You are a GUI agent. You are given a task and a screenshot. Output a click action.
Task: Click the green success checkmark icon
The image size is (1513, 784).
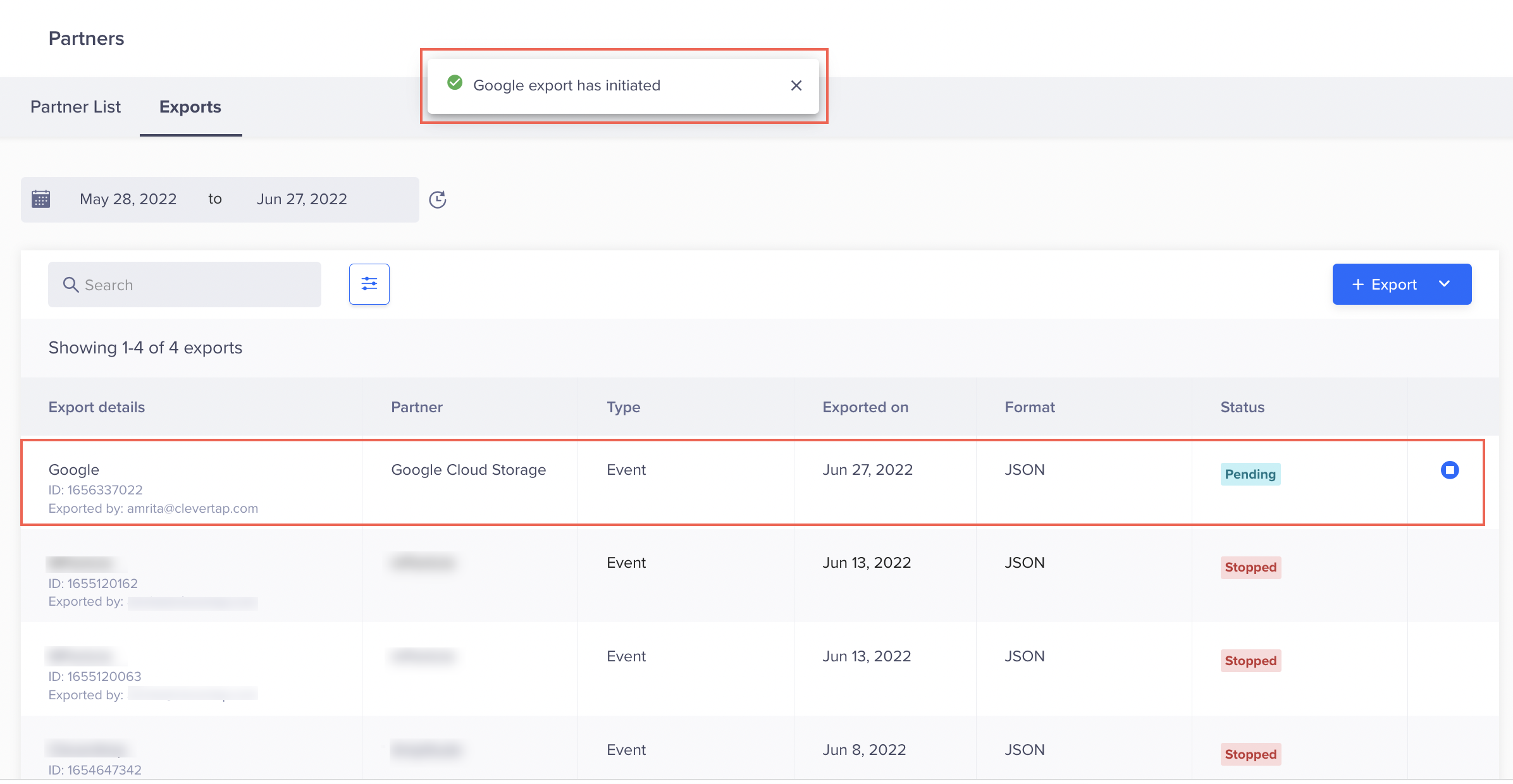[455, 83]
